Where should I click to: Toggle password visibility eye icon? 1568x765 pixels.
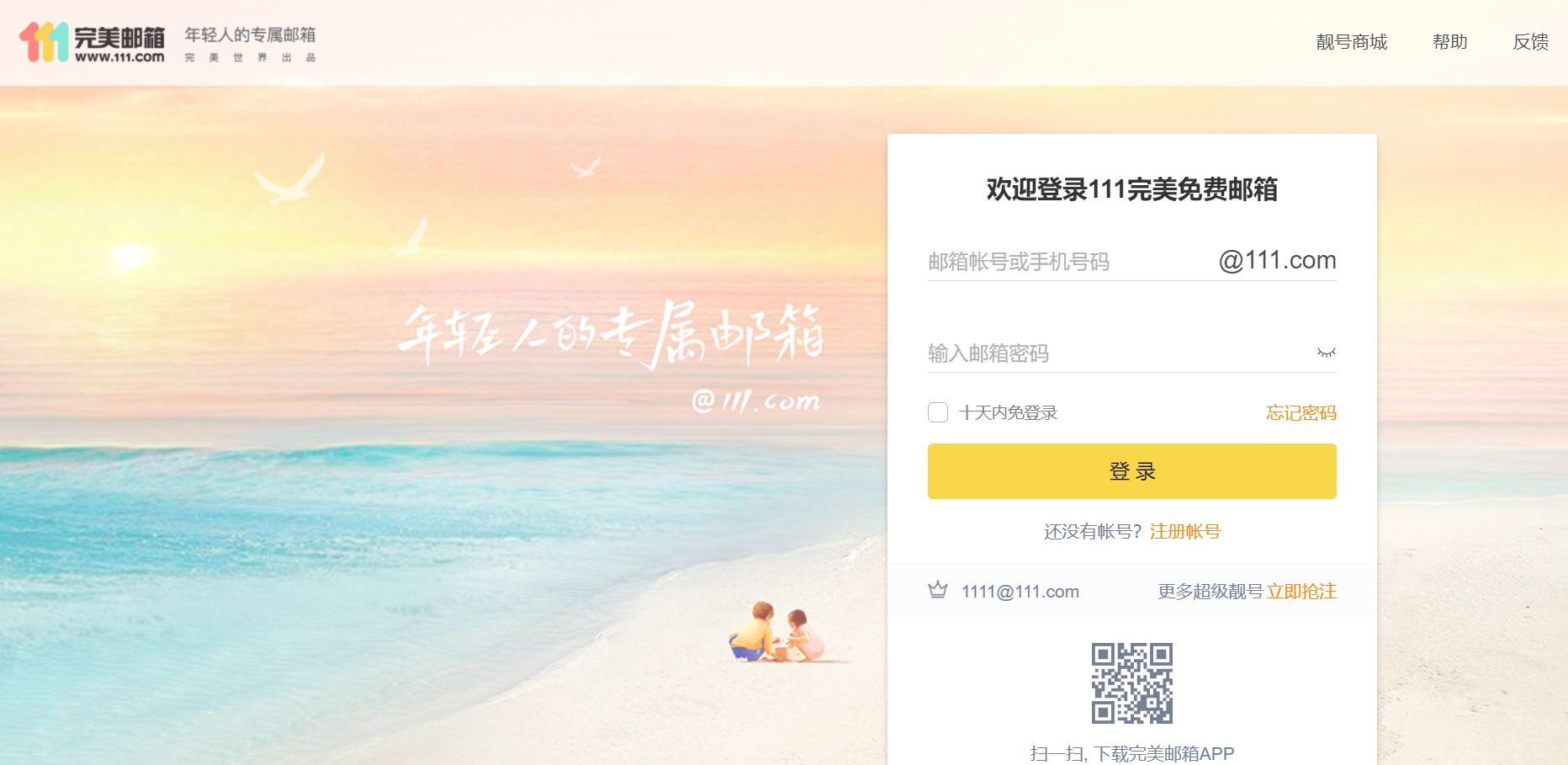click(1326, 353)
